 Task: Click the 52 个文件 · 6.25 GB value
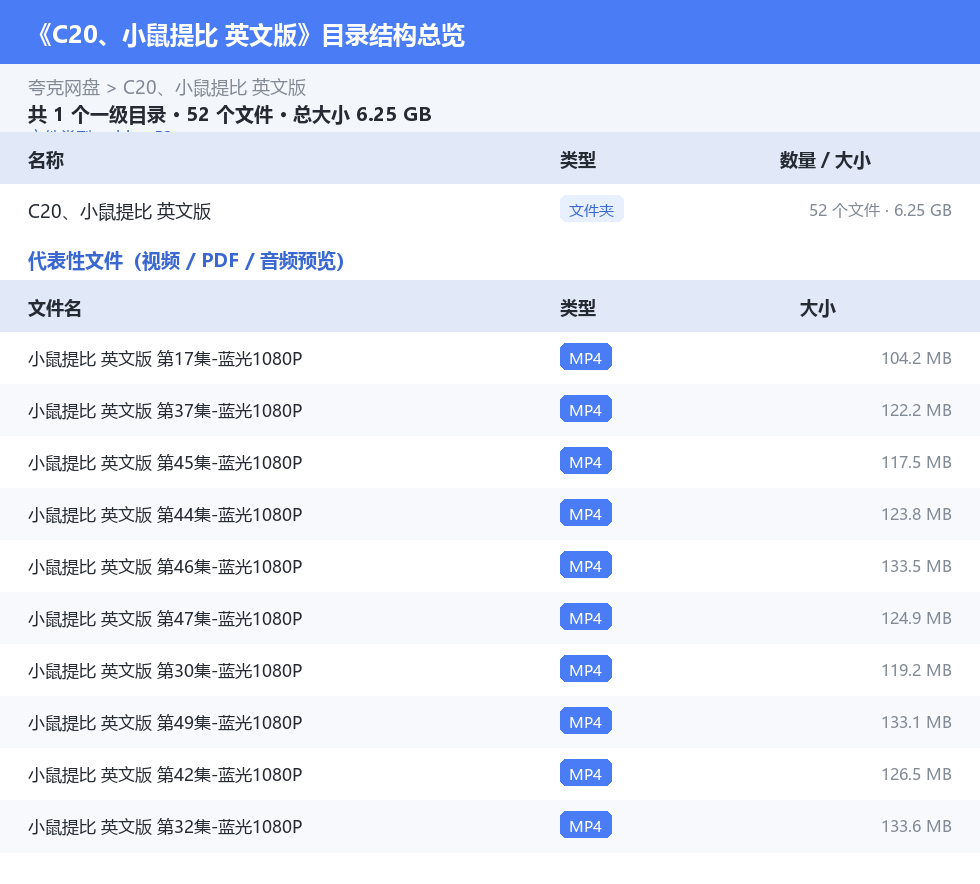click(880, 210)
